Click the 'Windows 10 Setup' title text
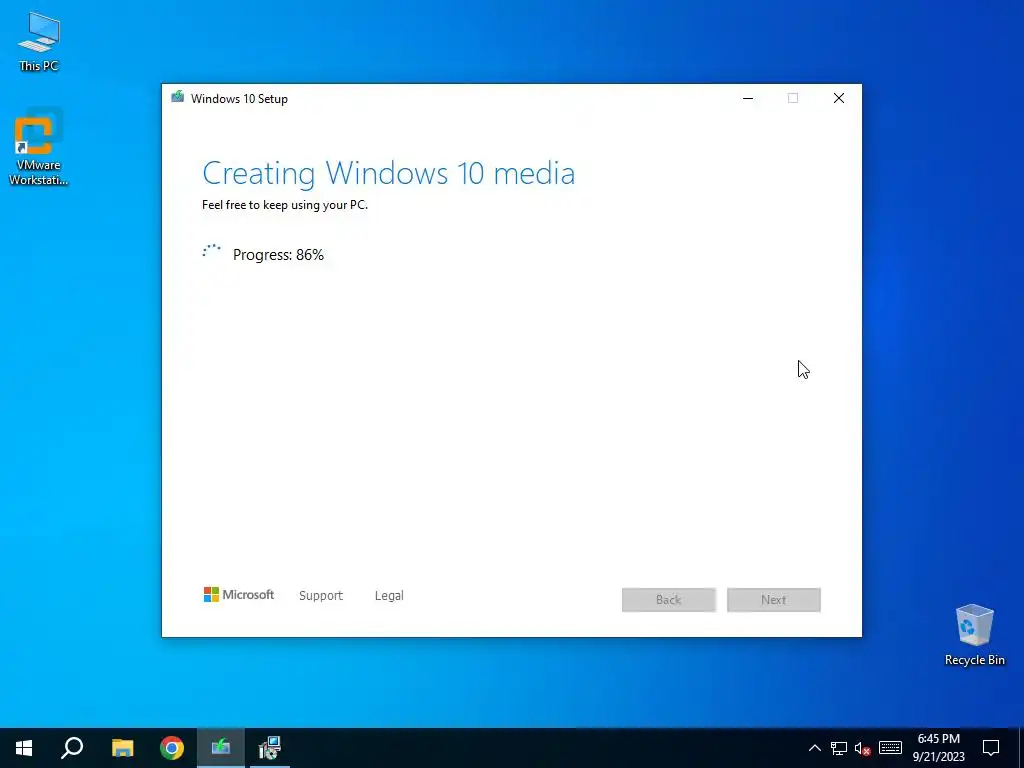Viewport: 1024px width, 768px height. click(x=239, y=99)
